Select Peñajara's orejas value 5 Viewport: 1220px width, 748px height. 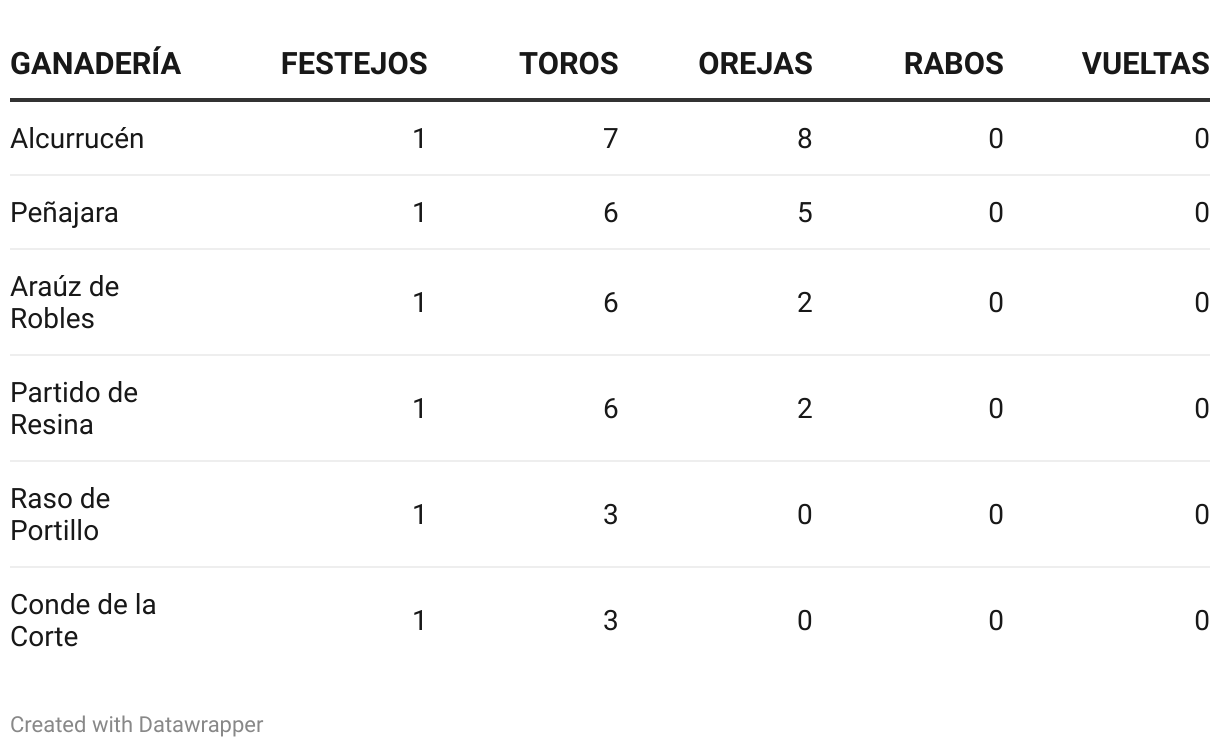804,212
